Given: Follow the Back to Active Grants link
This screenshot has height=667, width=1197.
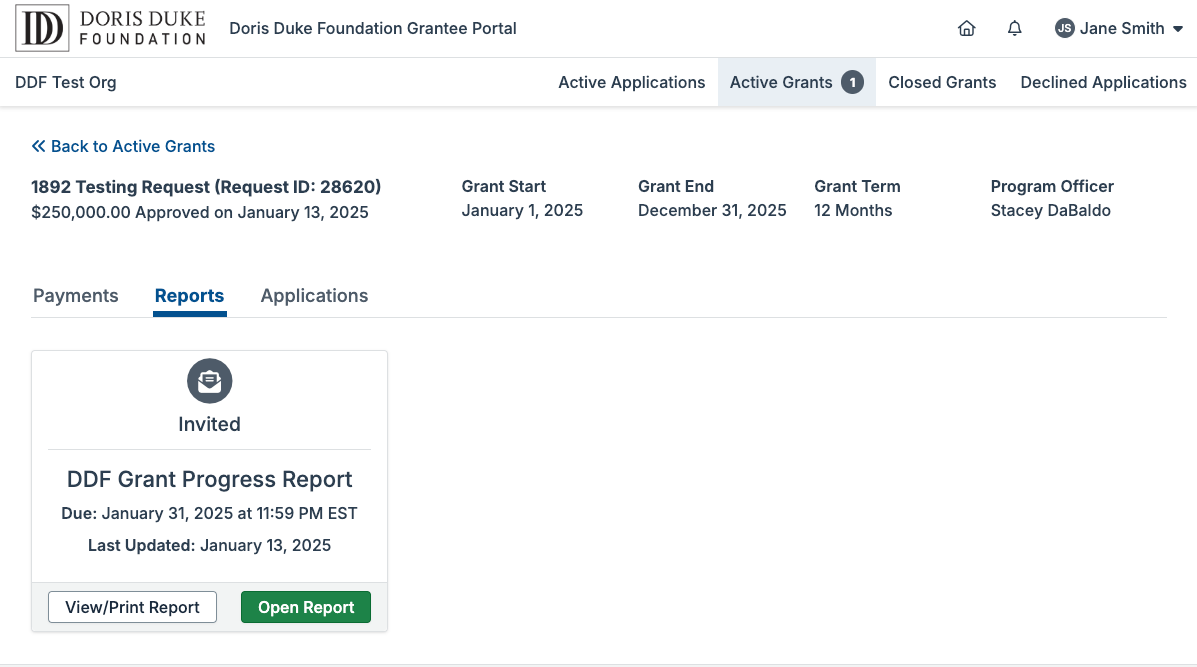Looking at the screenshot, I should (123, 146).
